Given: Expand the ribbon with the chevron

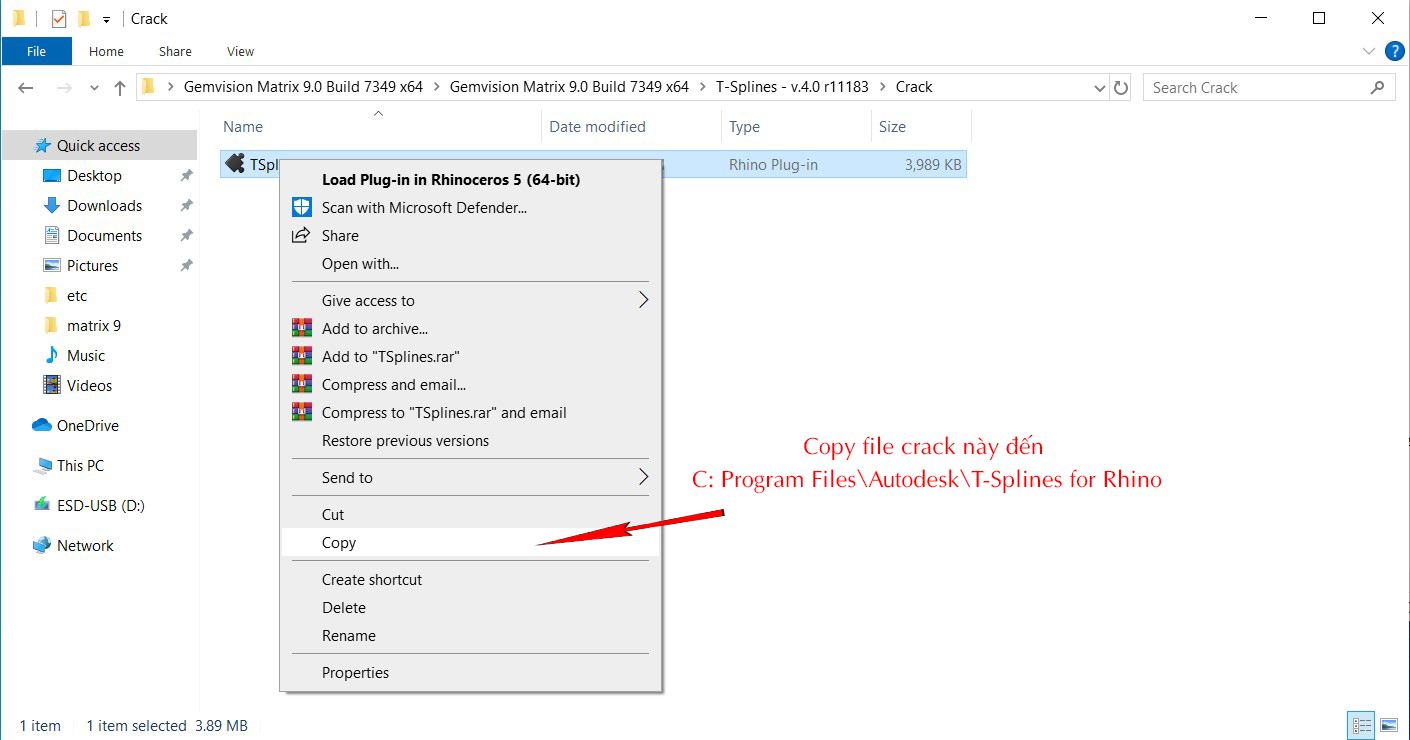Looking at the screenshot, I should coord(1369,51).
